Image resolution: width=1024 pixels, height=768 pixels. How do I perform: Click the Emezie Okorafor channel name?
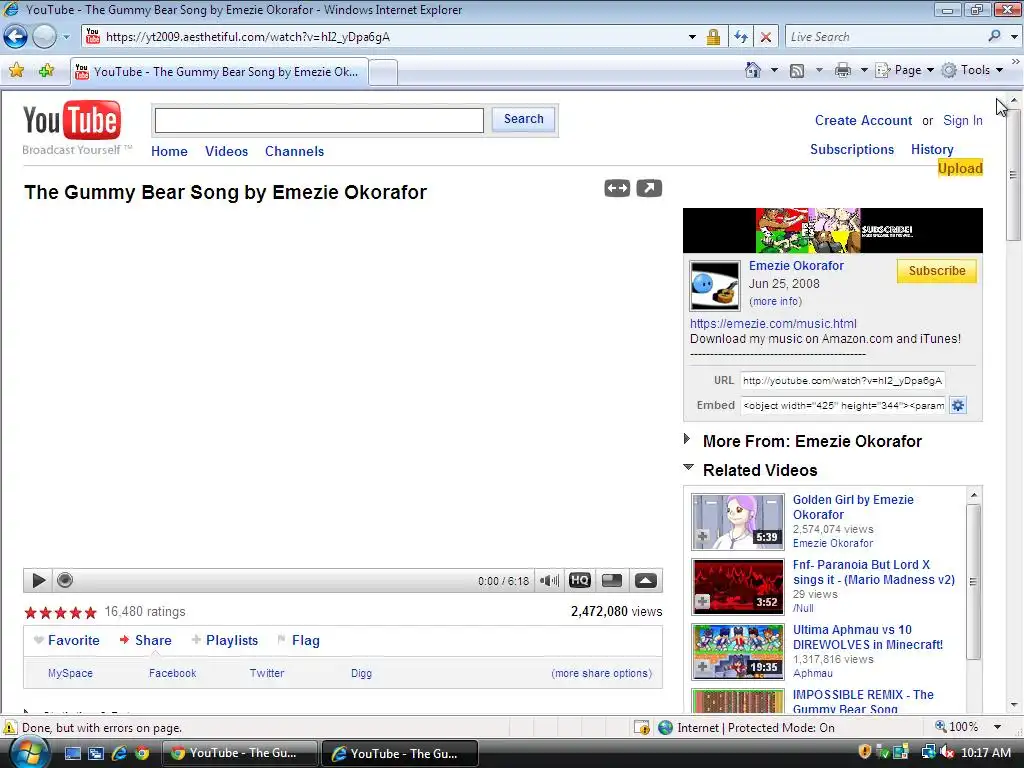click(x=796, y=266)
